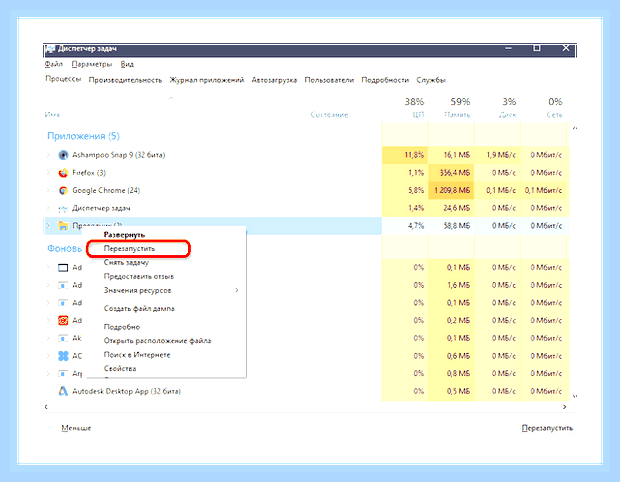Screen dimensions: 620x482
Task: Open Свойства from the context menu
Action: (120, 369)
